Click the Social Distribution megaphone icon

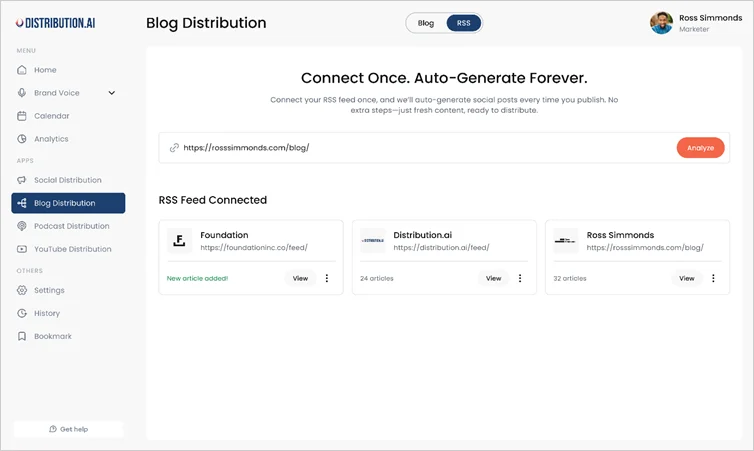tap(22, 180)
